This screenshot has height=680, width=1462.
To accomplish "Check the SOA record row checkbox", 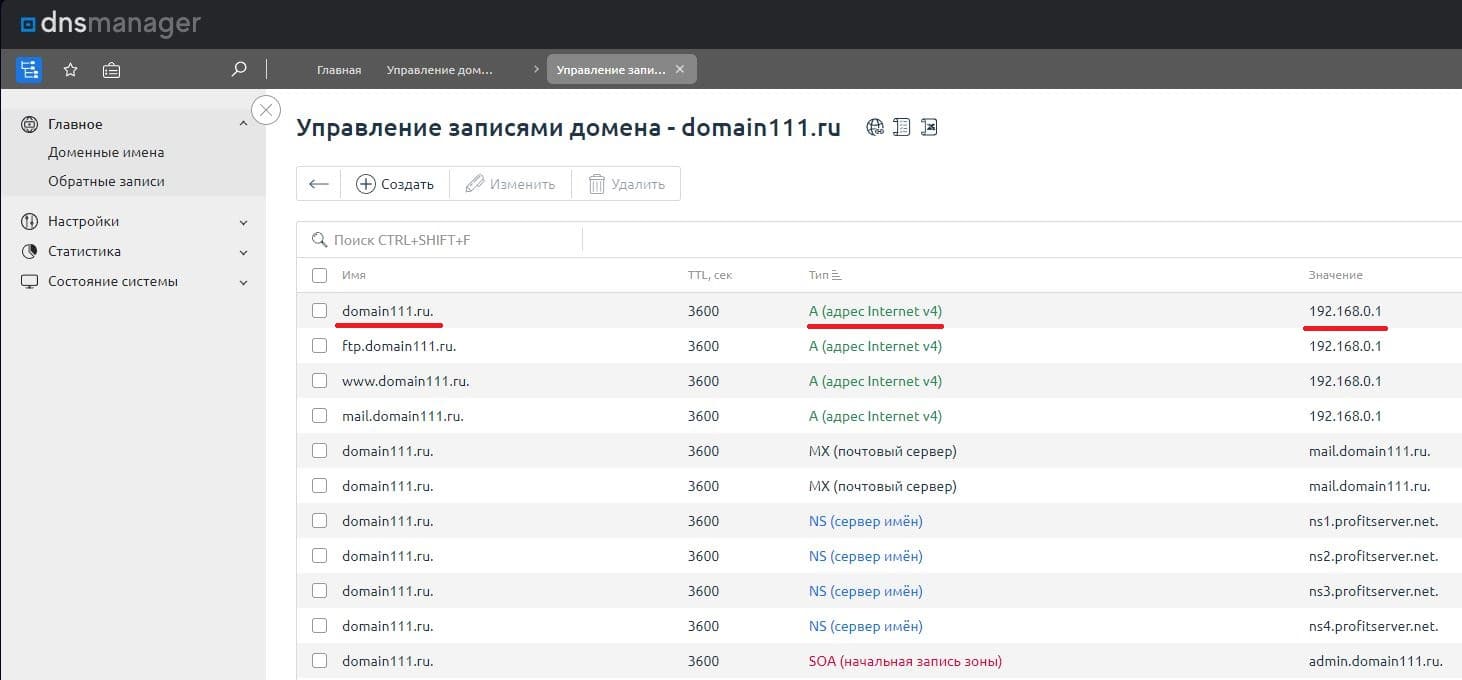I will 319,661.
